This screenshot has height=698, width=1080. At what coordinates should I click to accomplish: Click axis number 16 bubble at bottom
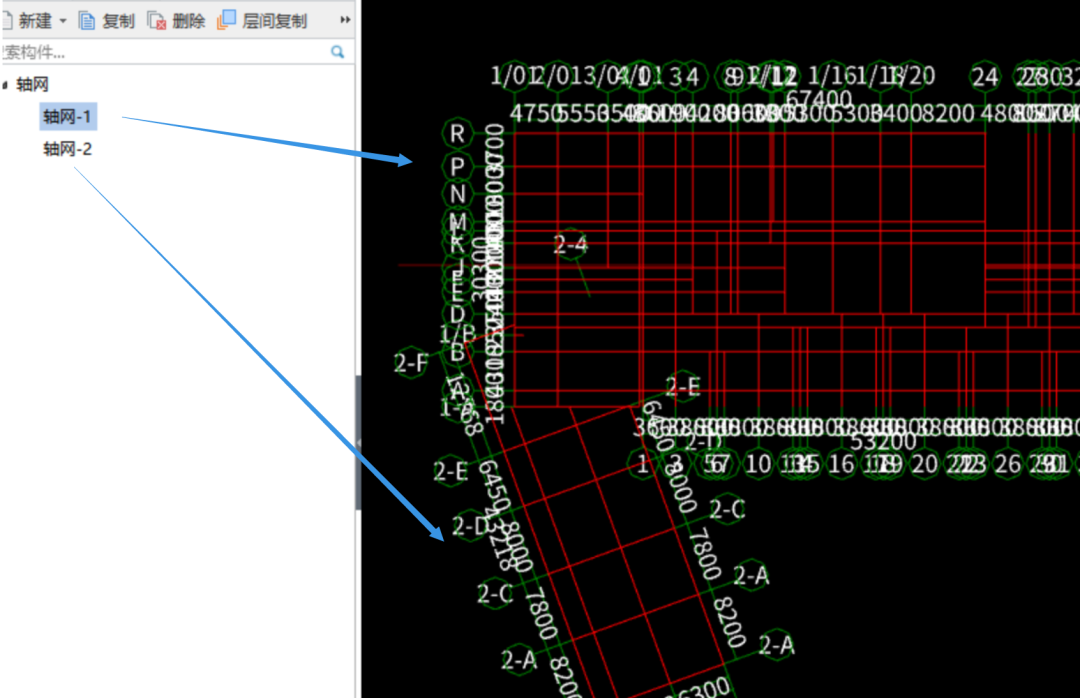click(841, 464)
